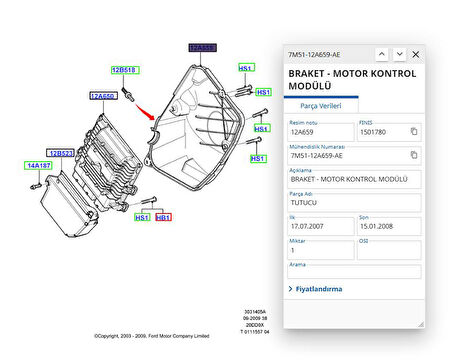
Task: Select the 12B518 part label
Action: (x=125, y=70)
